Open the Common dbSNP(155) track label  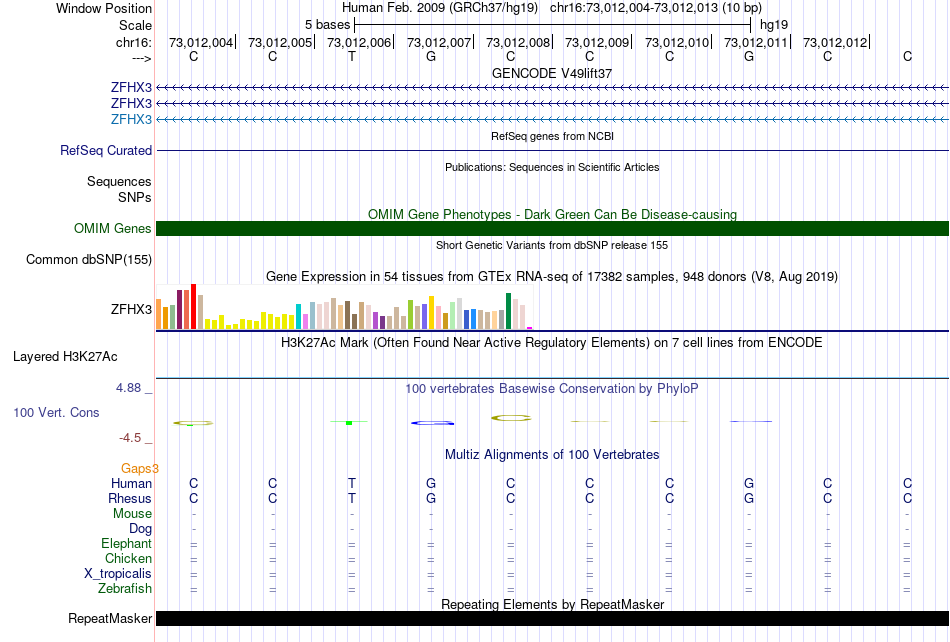click(x=89, y=259)
